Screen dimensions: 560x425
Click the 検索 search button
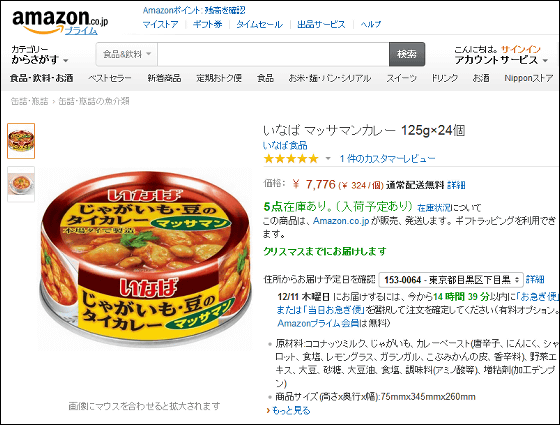[407, 54]
